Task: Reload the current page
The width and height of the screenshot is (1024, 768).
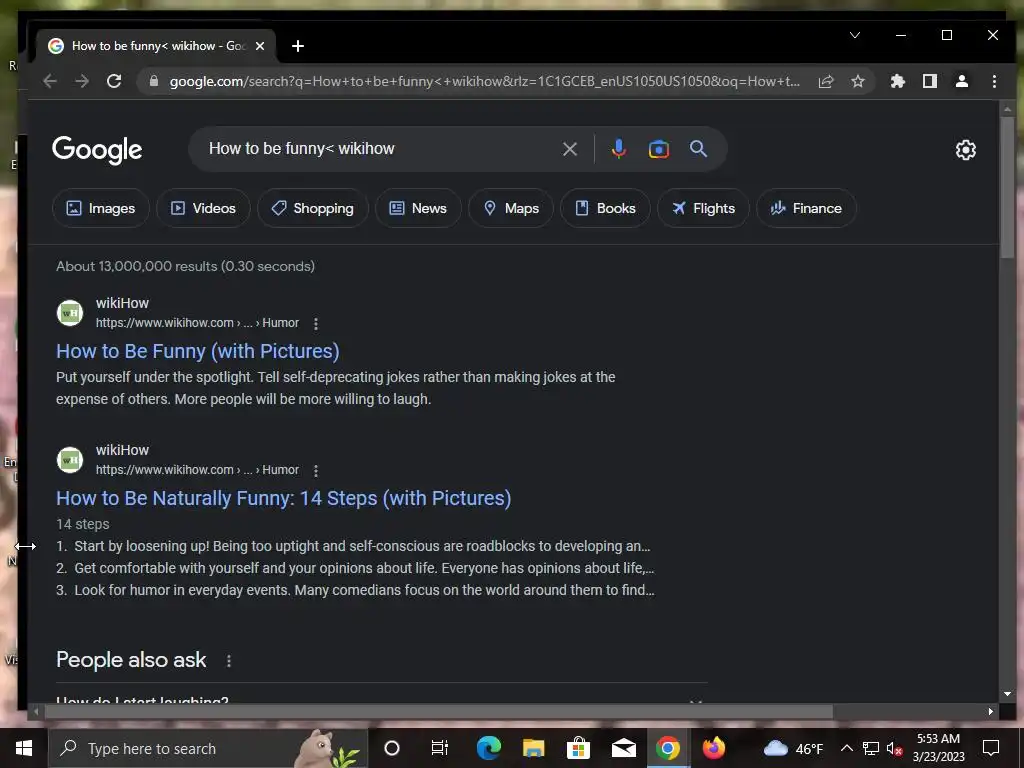Action: coord(114,81)
